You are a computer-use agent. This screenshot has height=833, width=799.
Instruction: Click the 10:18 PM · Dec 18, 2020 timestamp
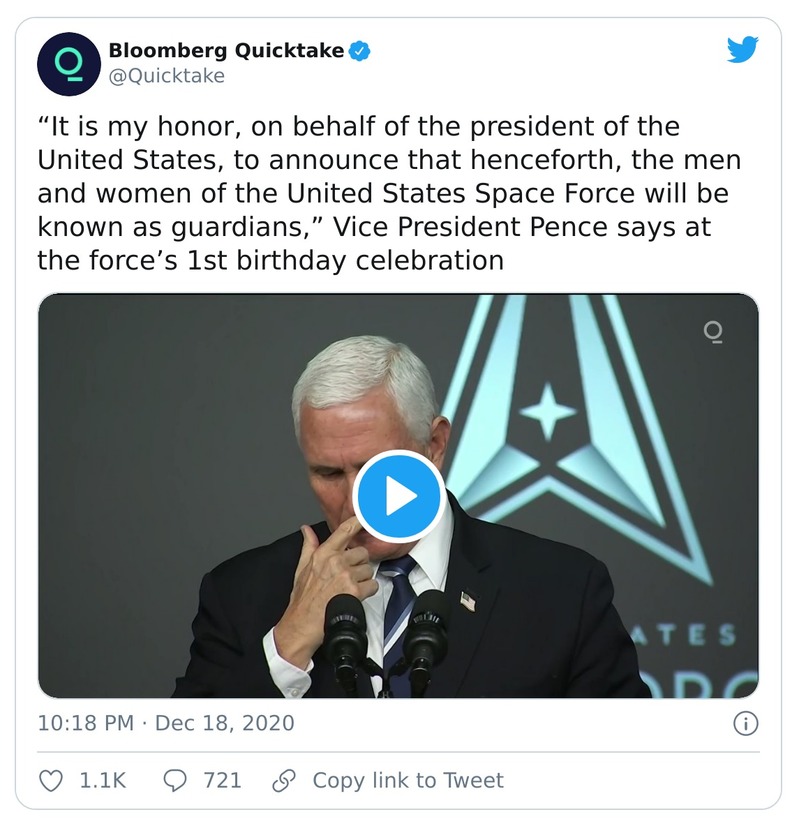[x=166, y=723]
